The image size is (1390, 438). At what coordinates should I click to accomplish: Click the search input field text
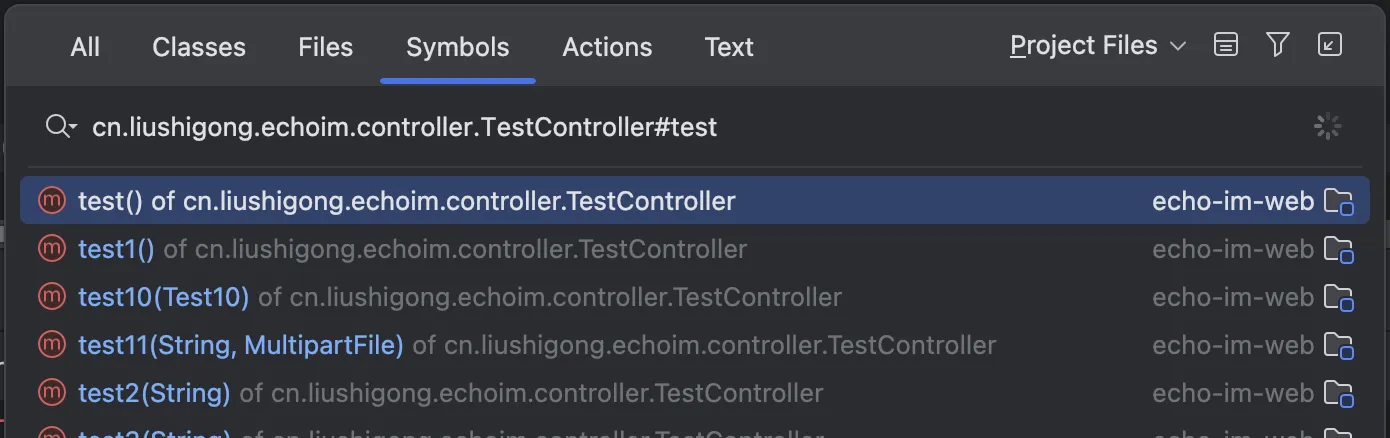tap(404, 127)
